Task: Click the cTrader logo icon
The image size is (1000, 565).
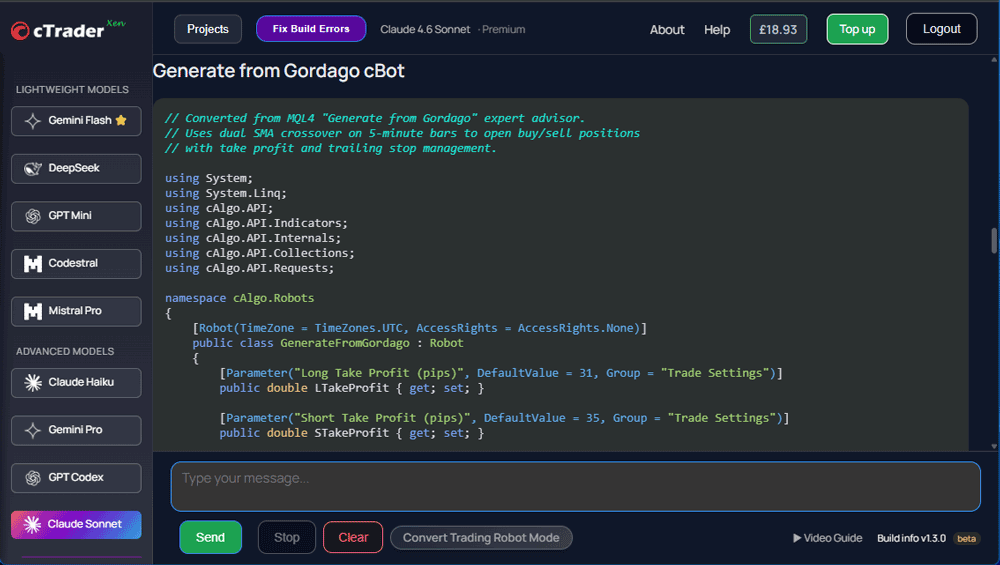Action: coord(20,31)
